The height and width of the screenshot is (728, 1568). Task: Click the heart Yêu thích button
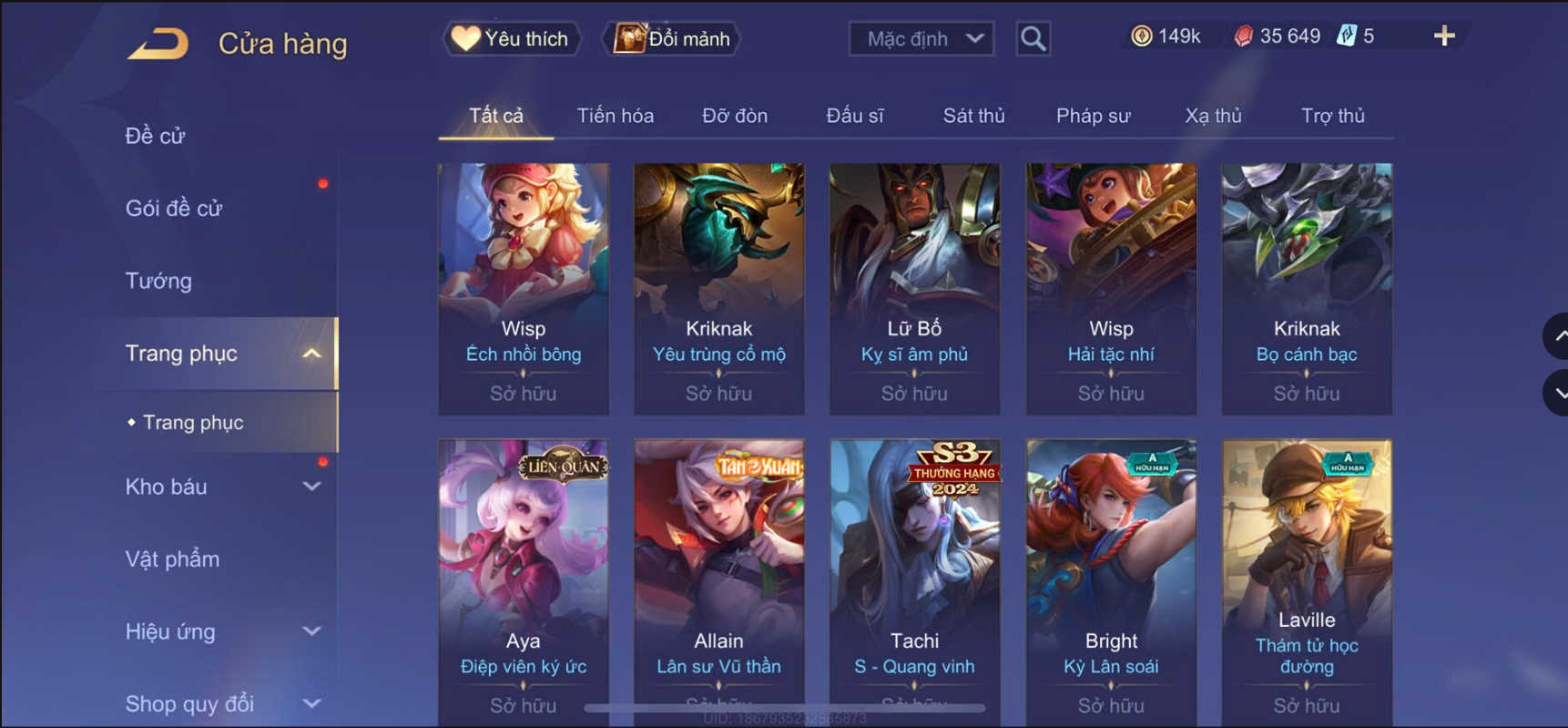512,38
